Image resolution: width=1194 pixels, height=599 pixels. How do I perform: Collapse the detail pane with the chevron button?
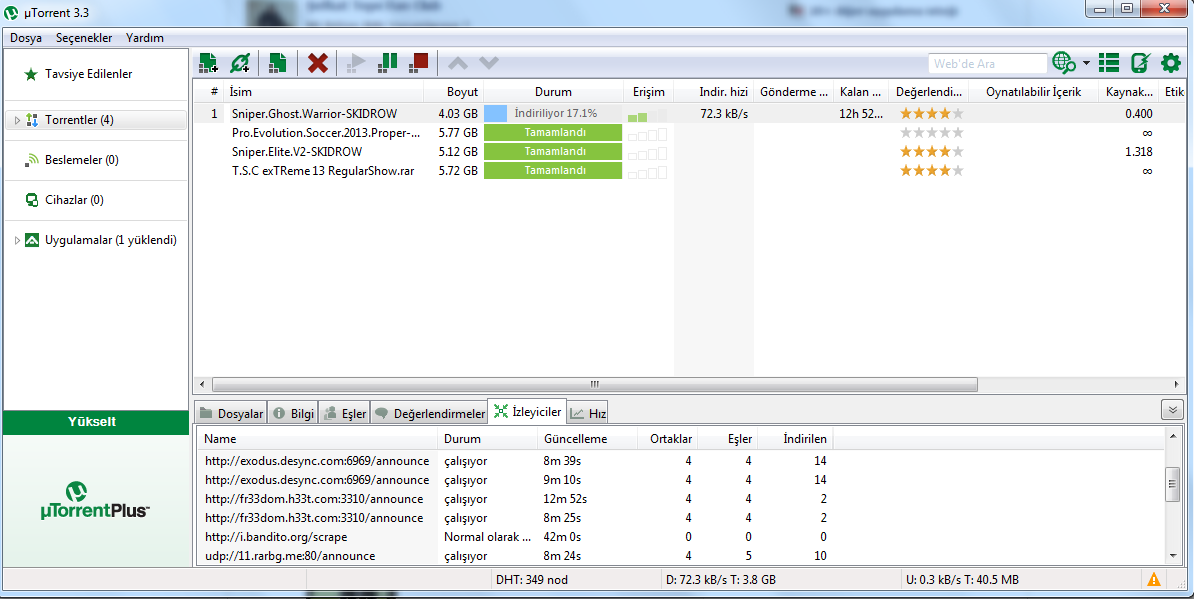(x=1171, y=410)
